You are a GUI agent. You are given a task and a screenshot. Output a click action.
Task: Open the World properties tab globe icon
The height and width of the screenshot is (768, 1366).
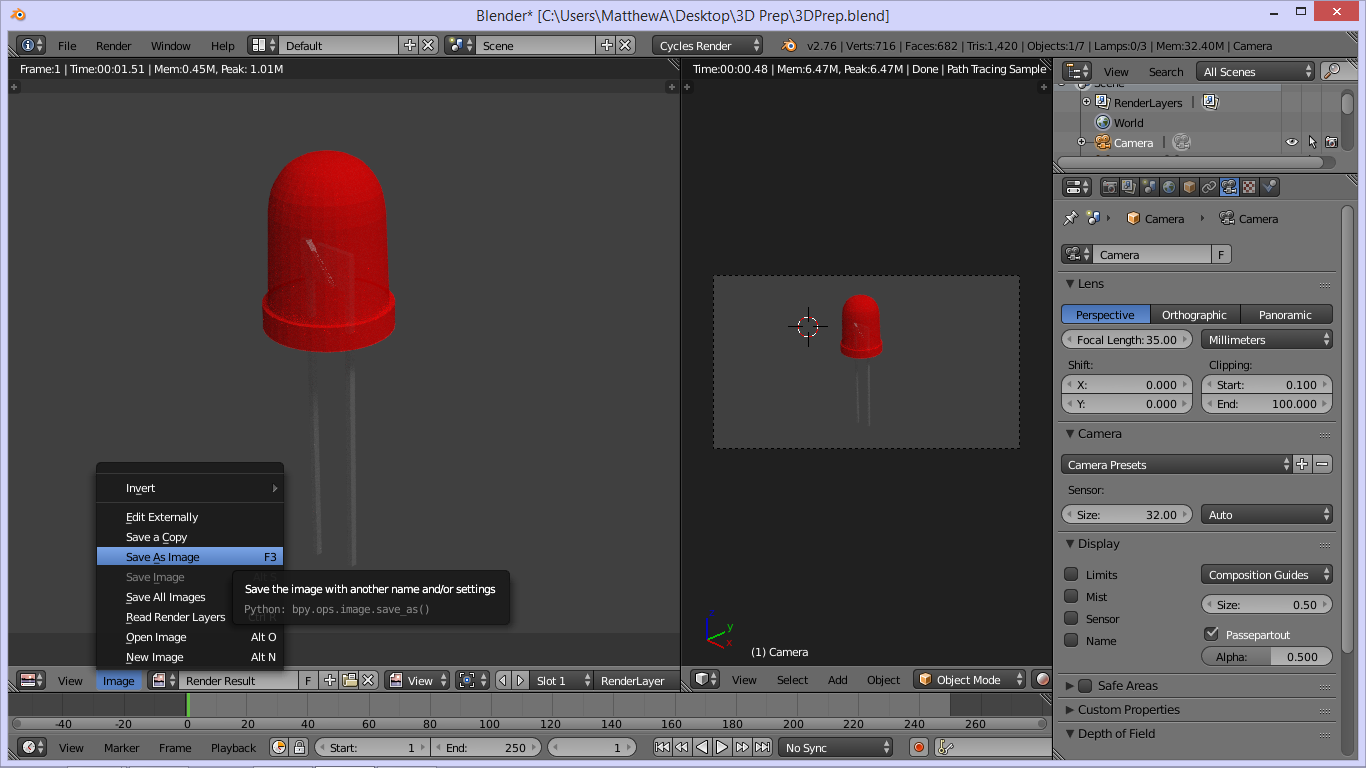(x=1169, y=187)
